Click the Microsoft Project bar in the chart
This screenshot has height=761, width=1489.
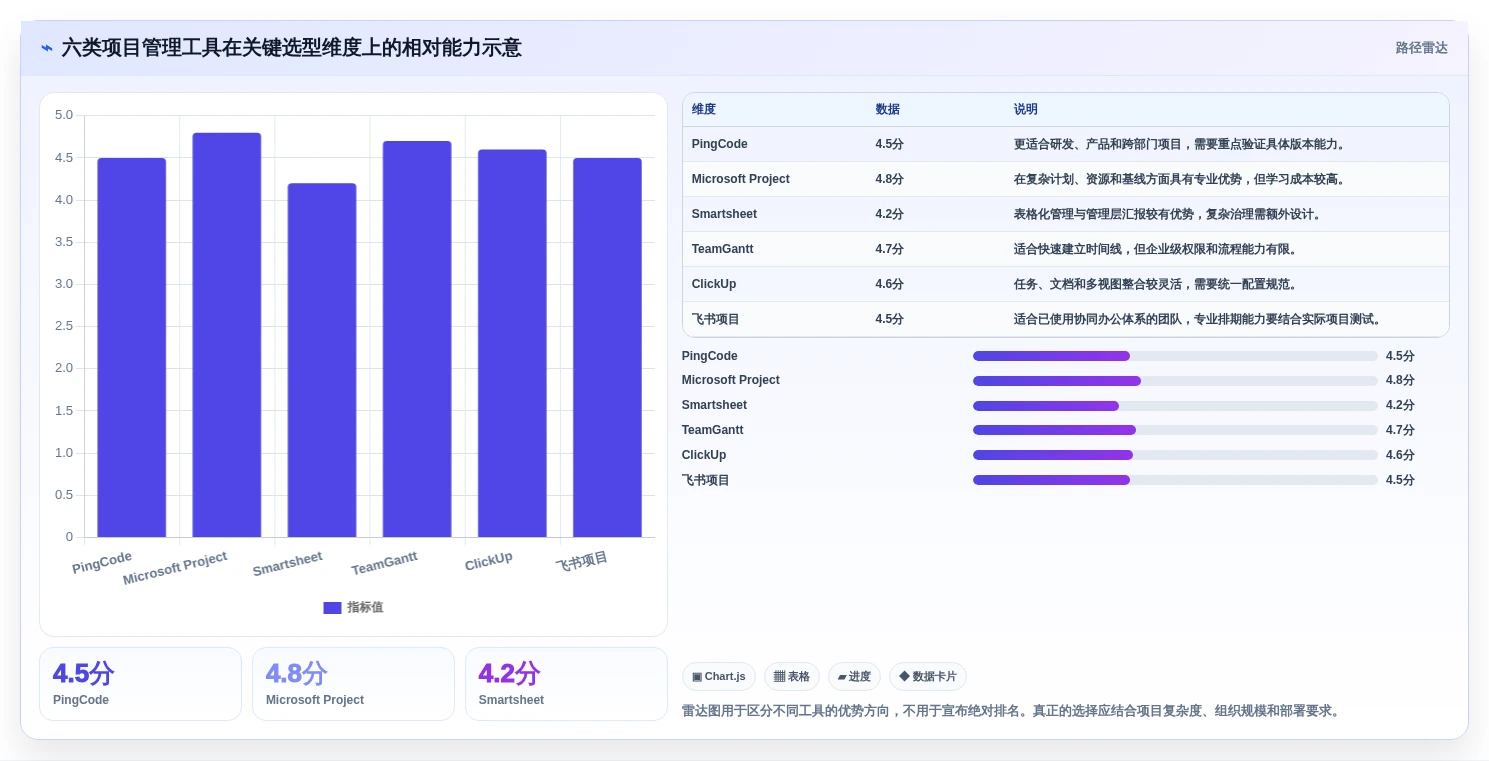click(227, 335)
